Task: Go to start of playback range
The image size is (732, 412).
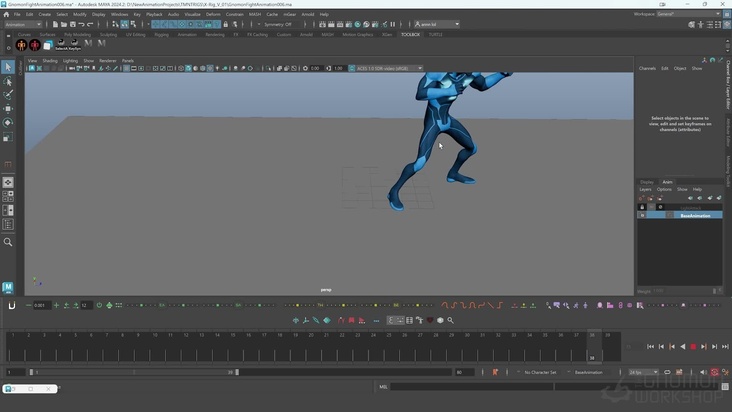Action: pyautogui.click(x=650, y=346)
